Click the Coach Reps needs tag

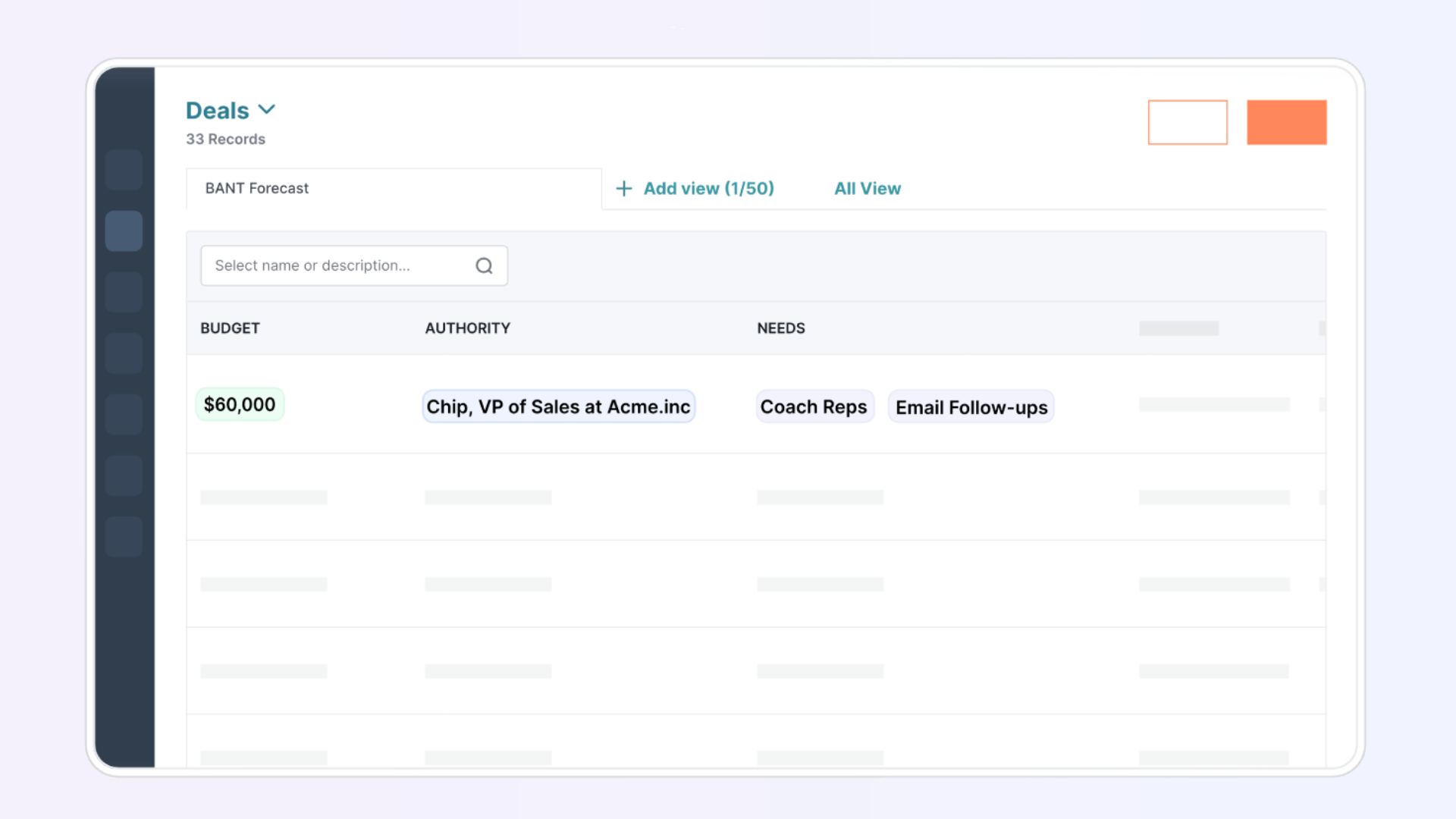click(814, 406)
